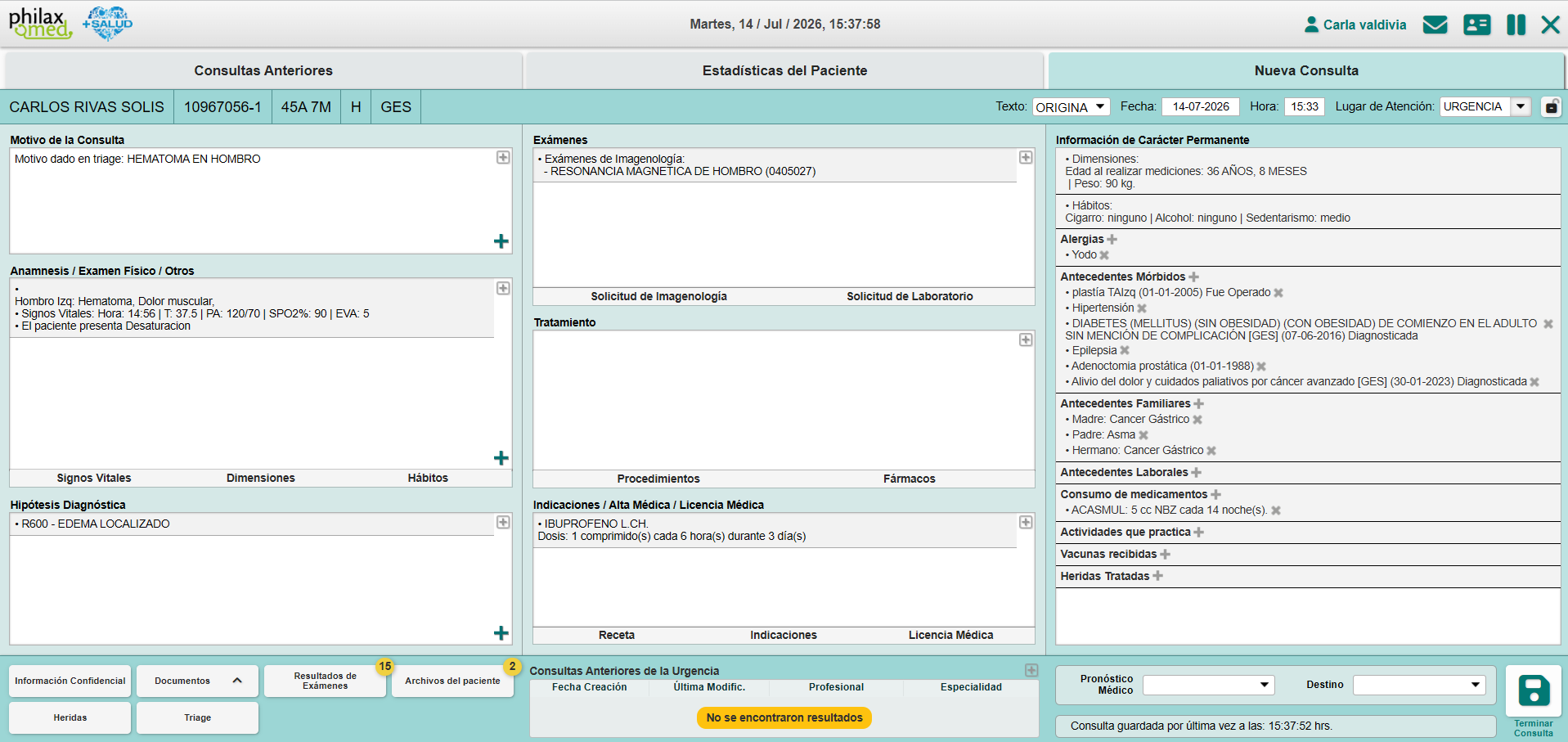The image size is (1568, 742).
Task: Expand the Documentos menu button
Action: coord(197,681)
